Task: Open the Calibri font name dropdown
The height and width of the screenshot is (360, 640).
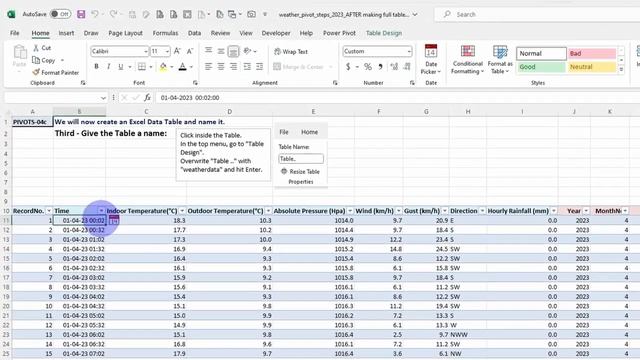Action: click(146, 51)
